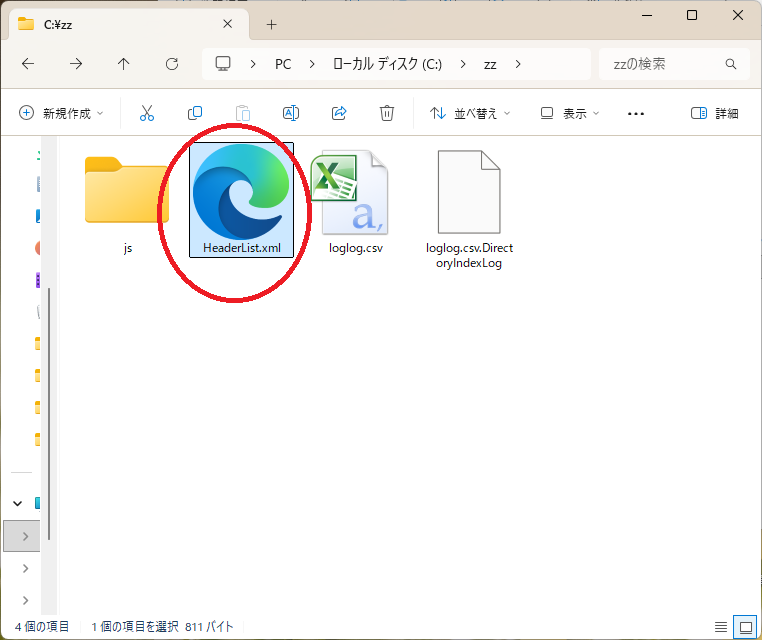
Task: Expand chevron after ローカル ディスク (C:)
Action: 463,64
